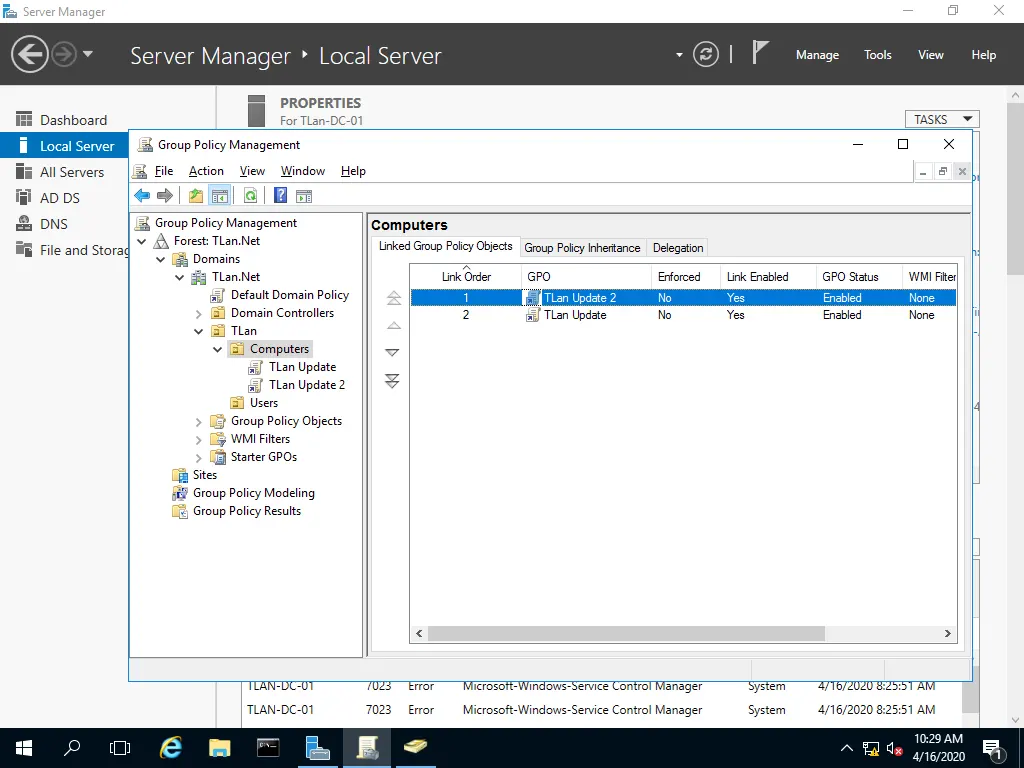1024x768 pixels.
Task: Open the blue Help question mark icon
Action: coord(280,195)
